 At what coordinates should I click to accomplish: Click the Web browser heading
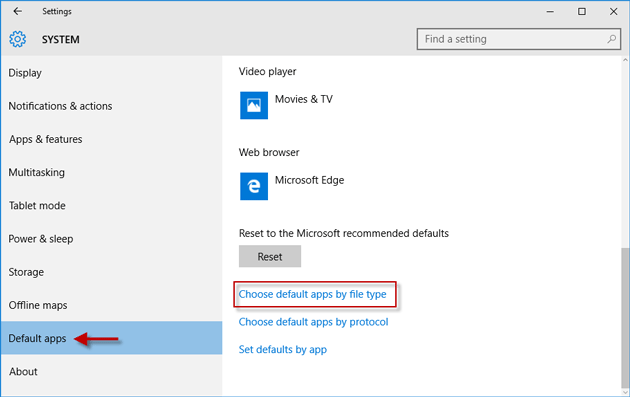(x=269, y=153)
